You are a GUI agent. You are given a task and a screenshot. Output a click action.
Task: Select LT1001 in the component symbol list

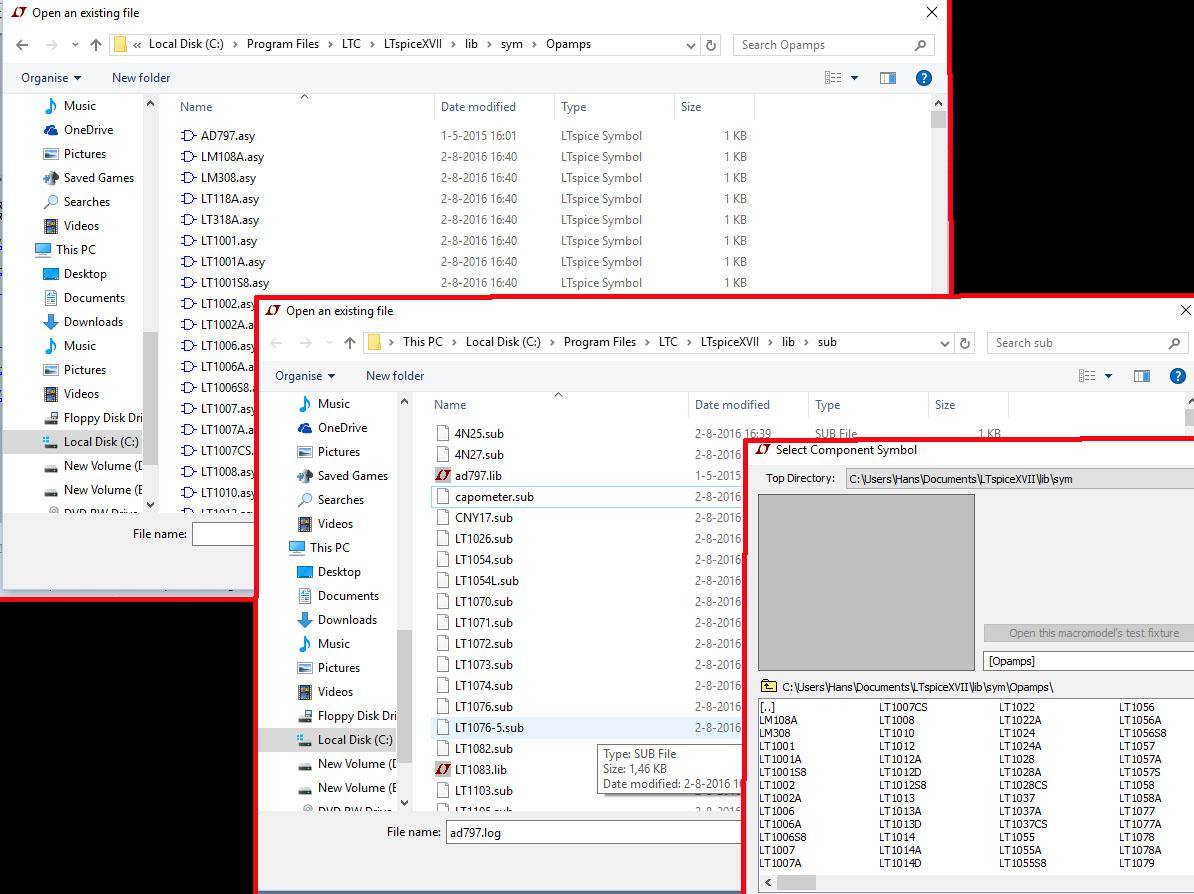click(777, 746)
